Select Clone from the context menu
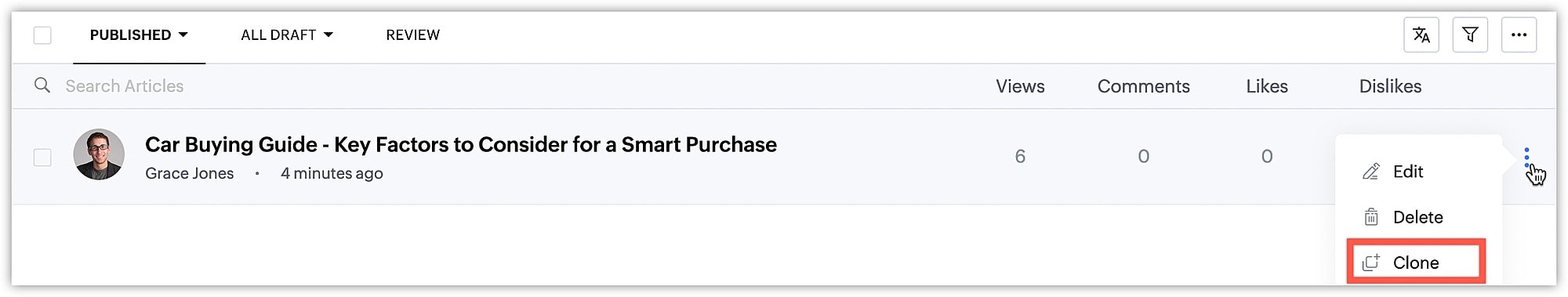Image resolution: width=1568 pixels, height=297 pixels. pos(1416,263)
